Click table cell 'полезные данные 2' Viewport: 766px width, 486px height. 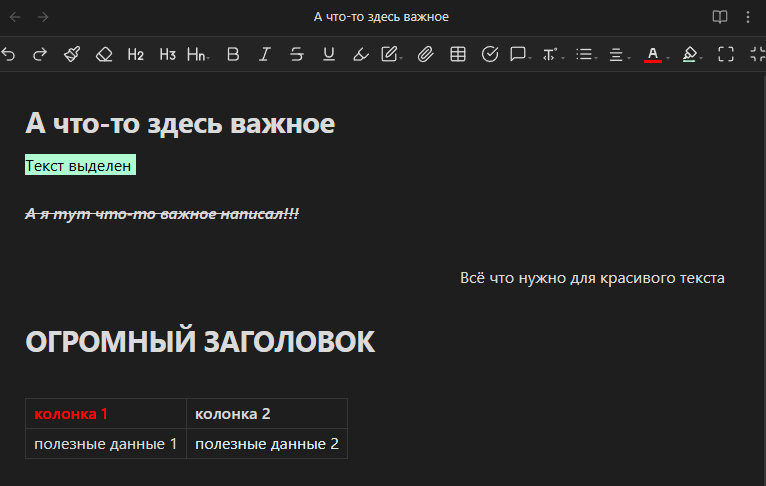click(267, 444)
